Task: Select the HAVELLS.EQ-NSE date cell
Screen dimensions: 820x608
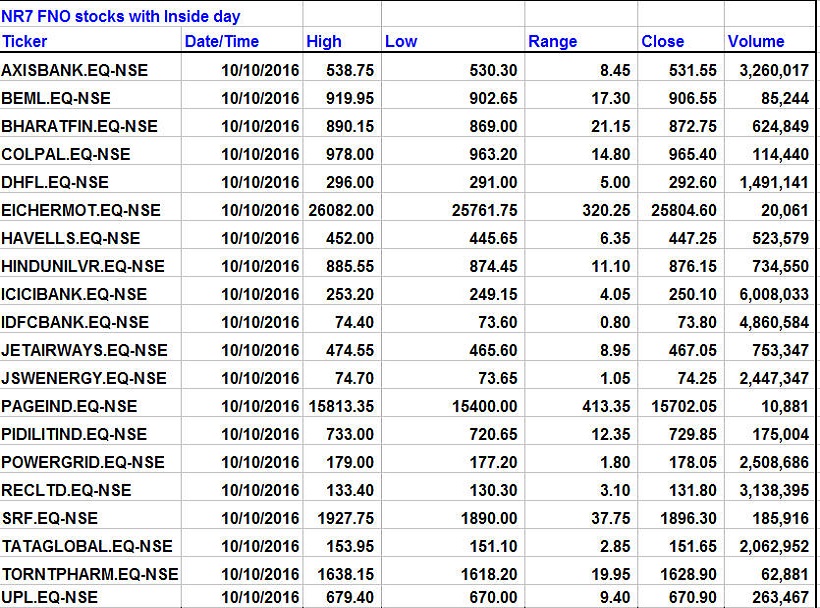Action: click(x=260, y=238)
